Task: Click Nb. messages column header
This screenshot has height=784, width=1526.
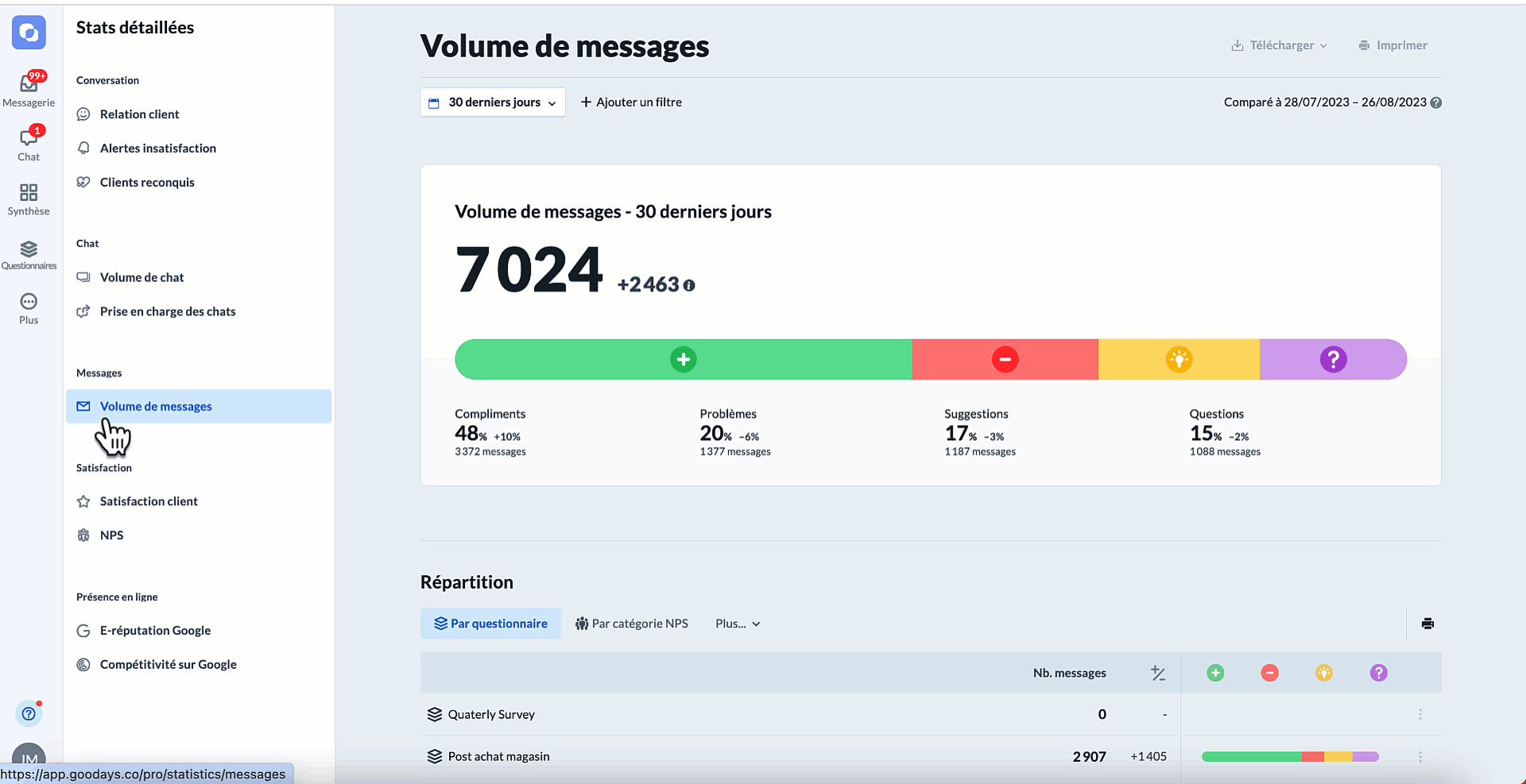Action: (x=1069, y=673)
